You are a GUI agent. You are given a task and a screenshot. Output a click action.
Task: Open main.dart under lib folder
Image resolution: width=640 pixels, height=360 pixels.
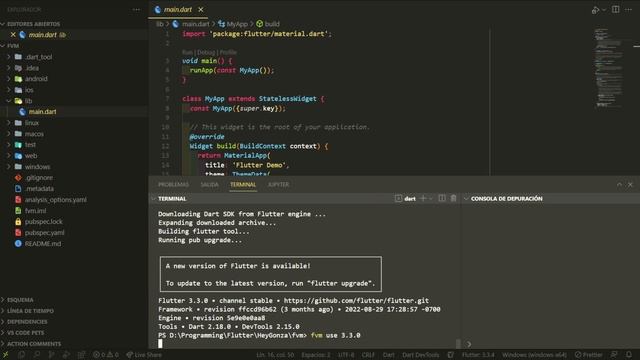pyautogui.click(x=42, y=111)
